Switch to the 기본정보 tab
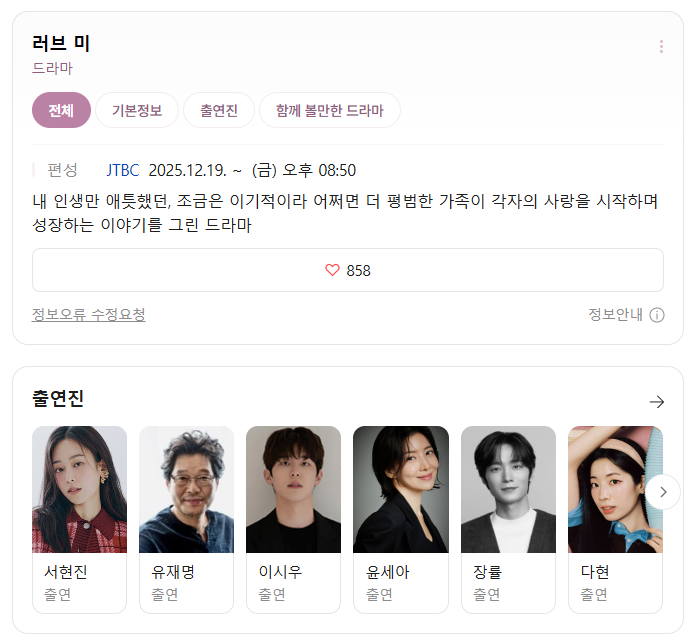This screenshot has height=643, width=691. point(137,110)
